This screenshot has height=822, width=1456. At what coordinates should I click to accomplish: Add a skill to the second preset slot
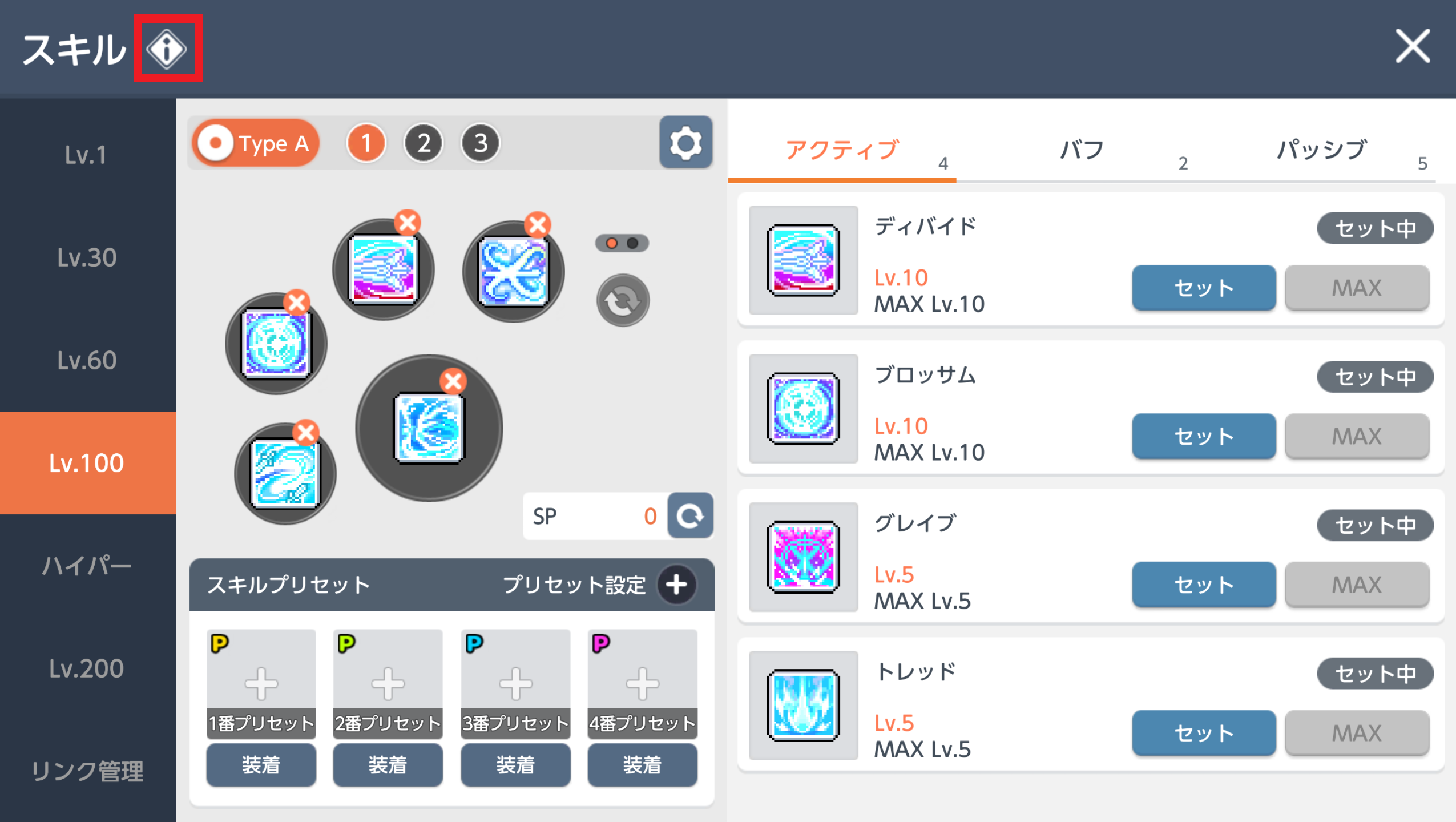(x=388, y=683)
